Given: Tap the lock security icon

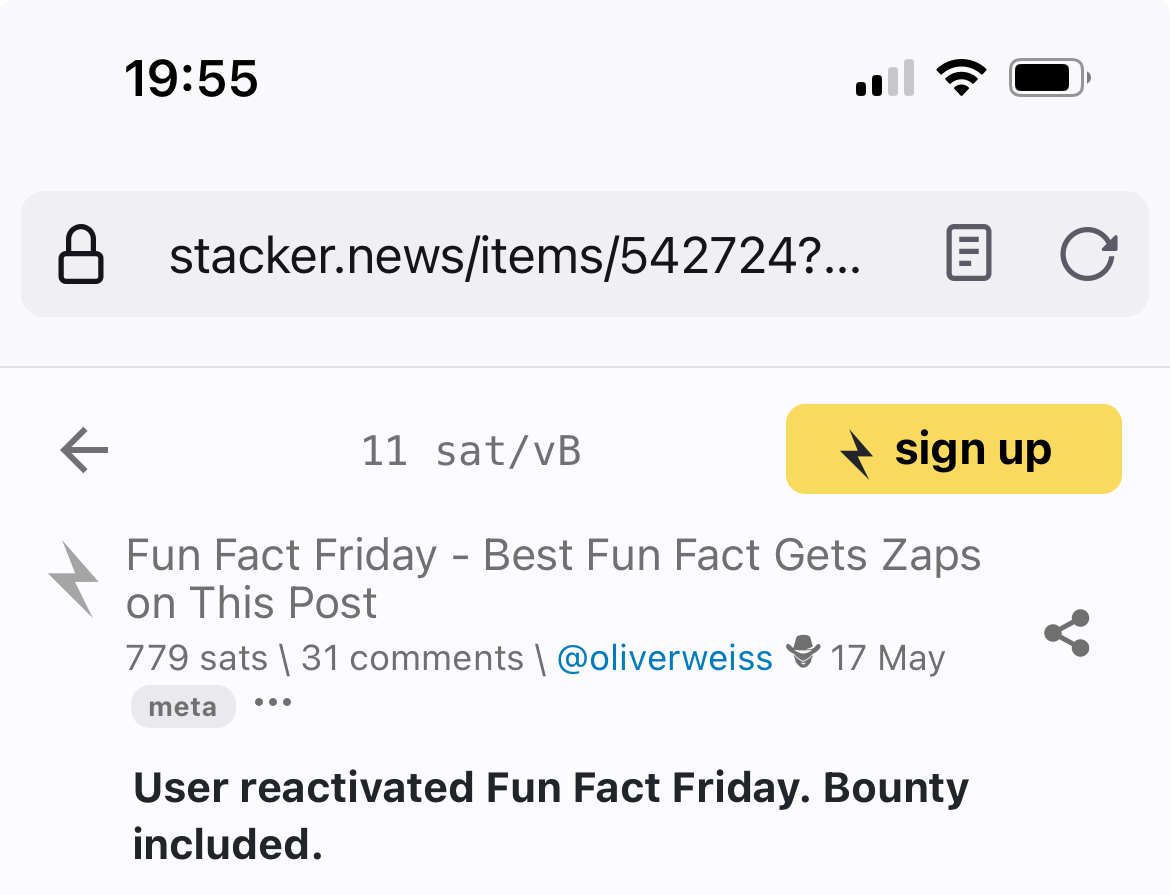Looking at the screenshot, I should coord(81,255).
